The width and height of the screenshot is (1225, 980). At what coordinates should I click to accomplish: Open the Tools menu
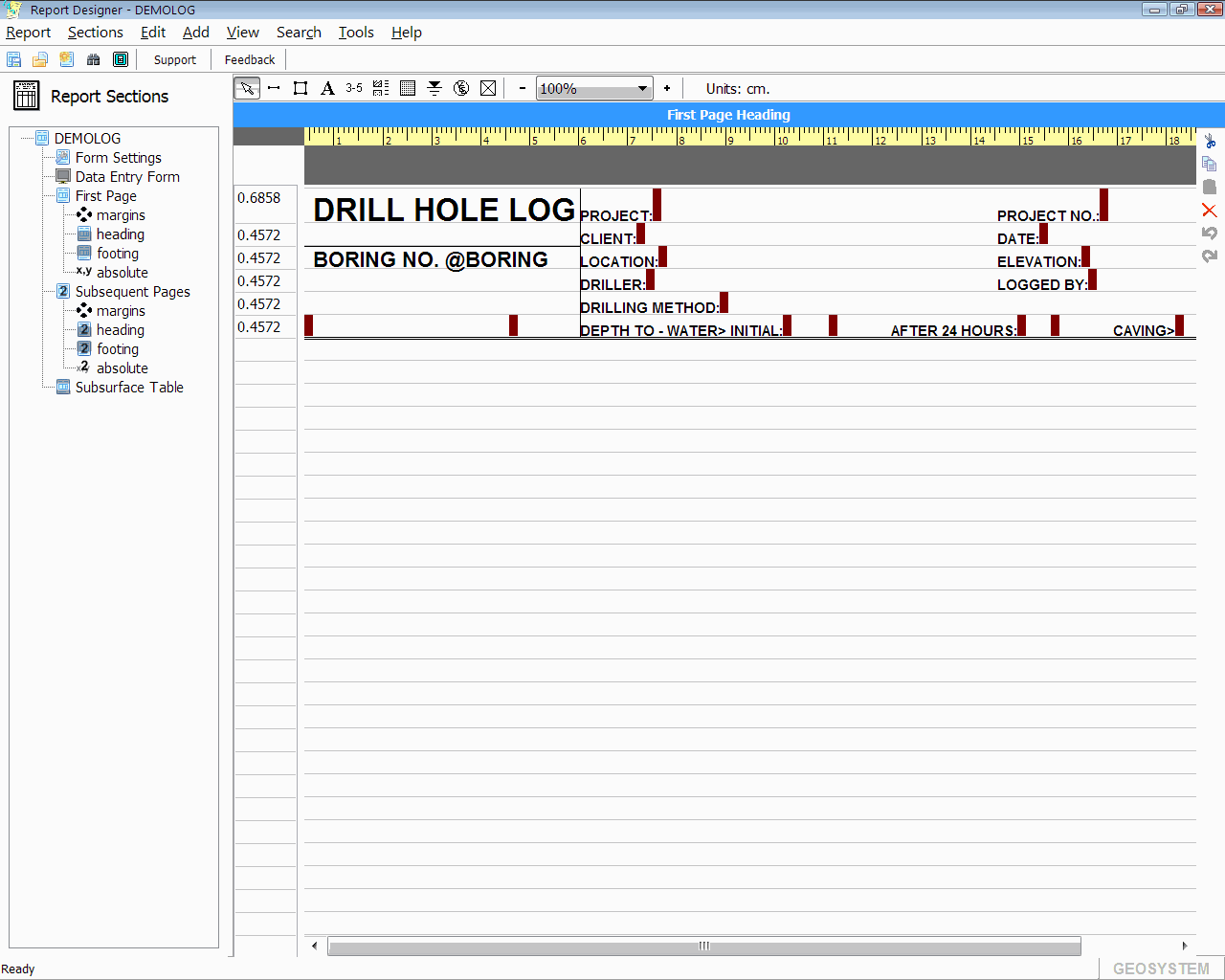click(x=356, y=33)
